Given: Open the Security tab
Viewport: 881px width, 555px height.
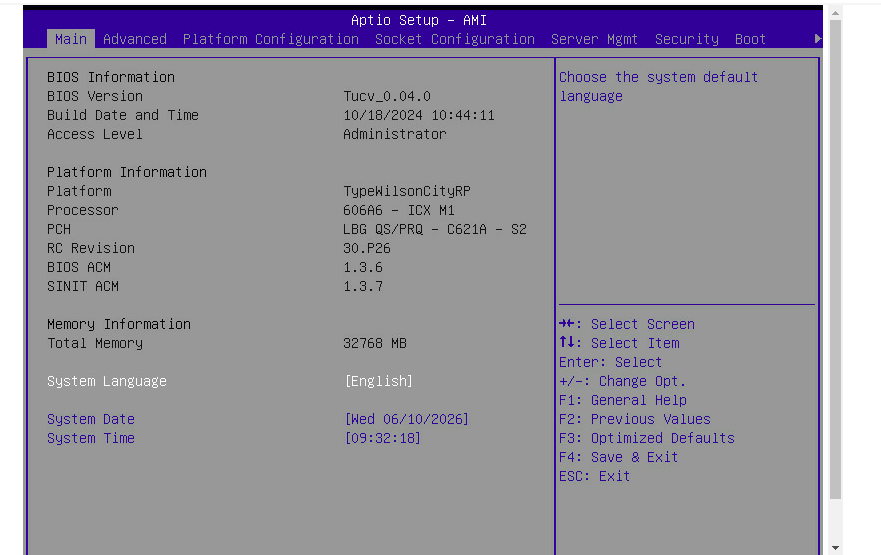Looking at the screenshot, I should [x=687, y=39].
